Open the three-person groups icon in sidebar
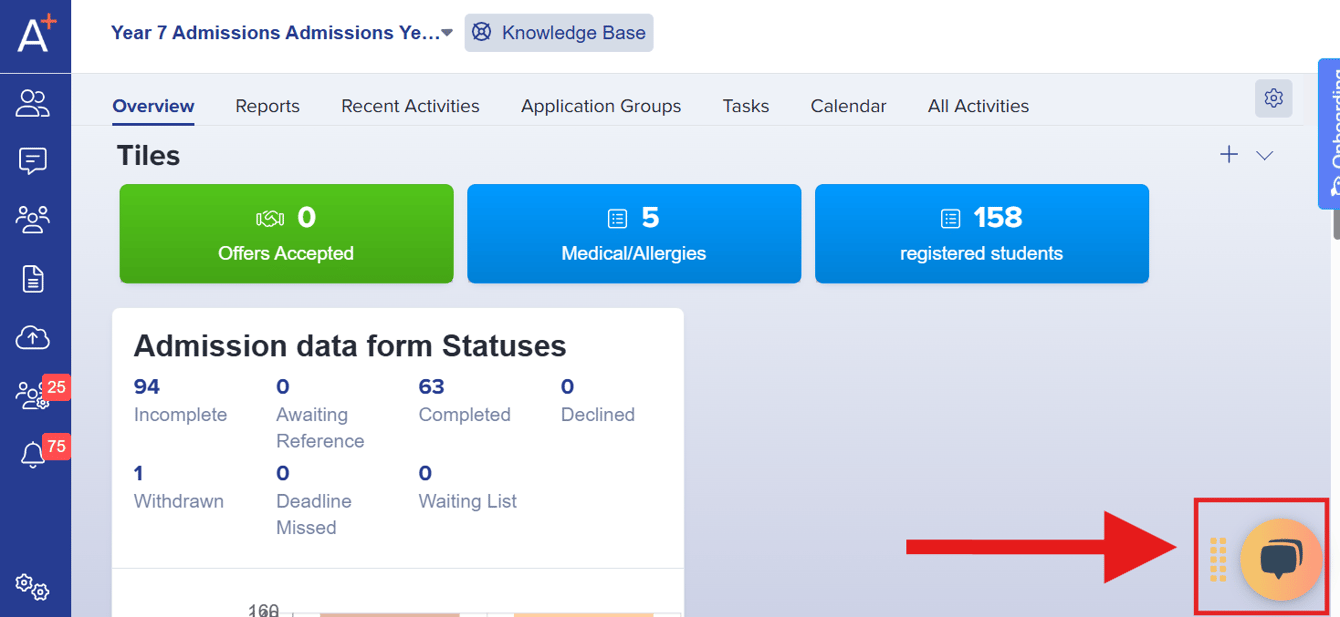The image size is (1340, 617). (x=33, y=219)
